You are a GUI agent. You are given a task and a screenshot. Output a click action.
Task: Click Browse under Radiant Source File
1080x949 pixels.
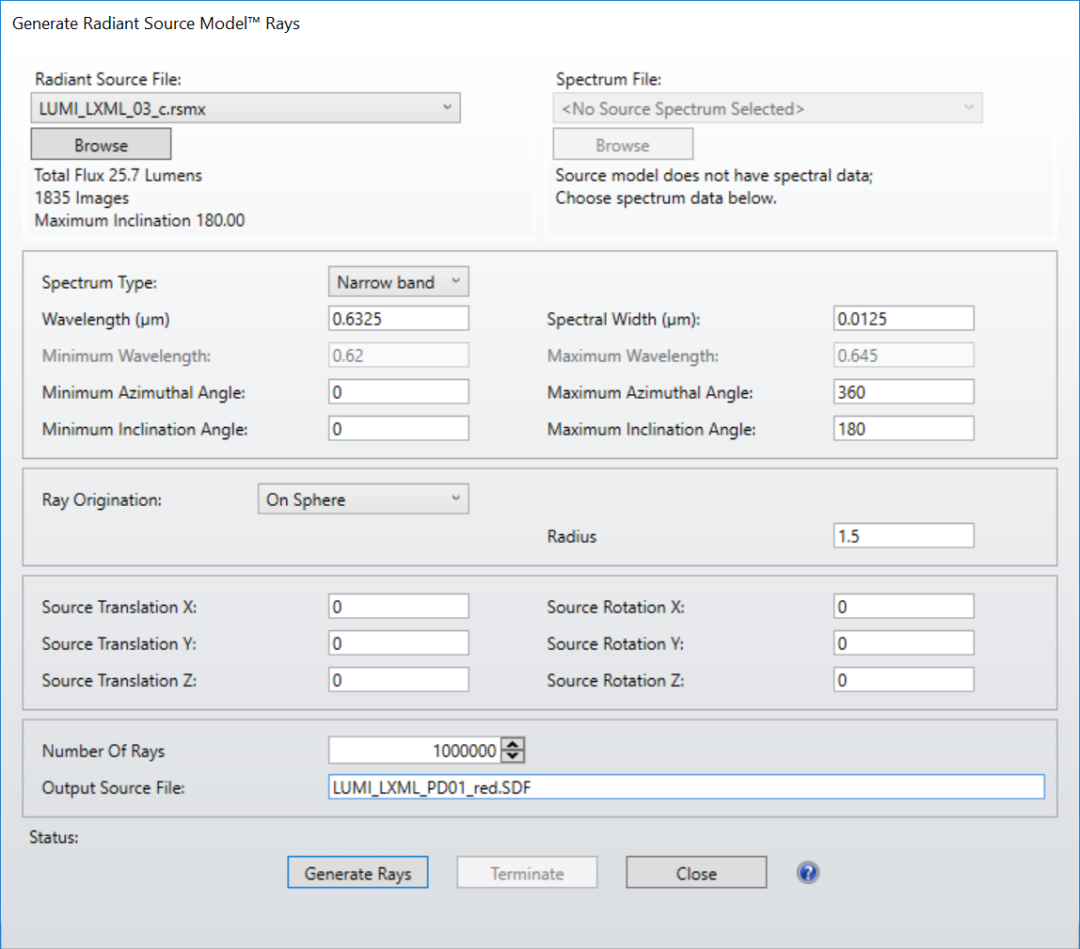point(101,145)
